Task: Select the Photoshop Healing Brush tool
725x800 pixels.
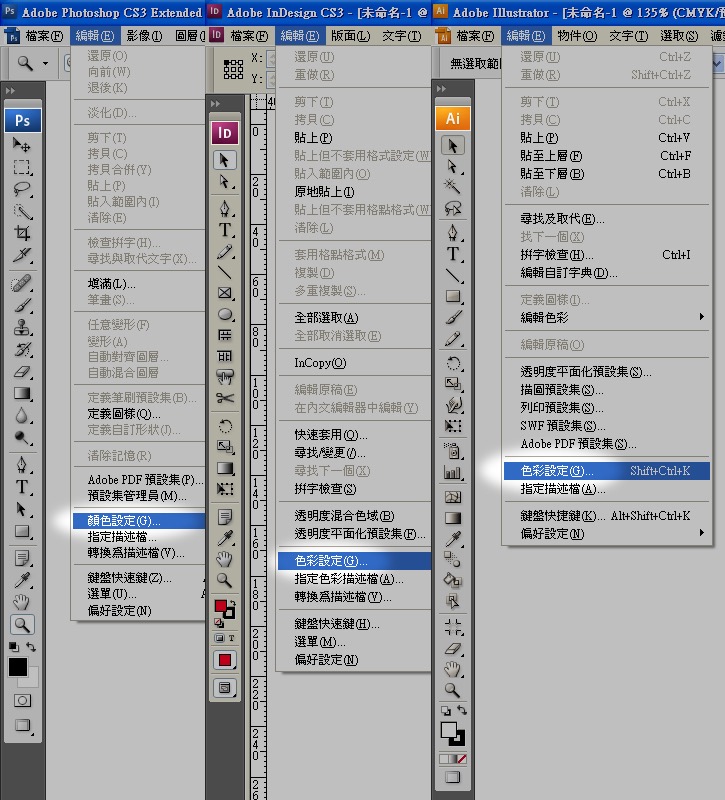Action: pos(22,283)
